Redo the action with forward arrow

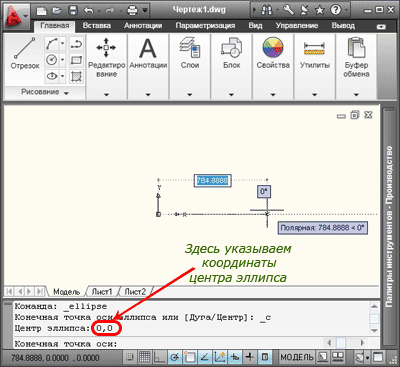pos(110,10)
